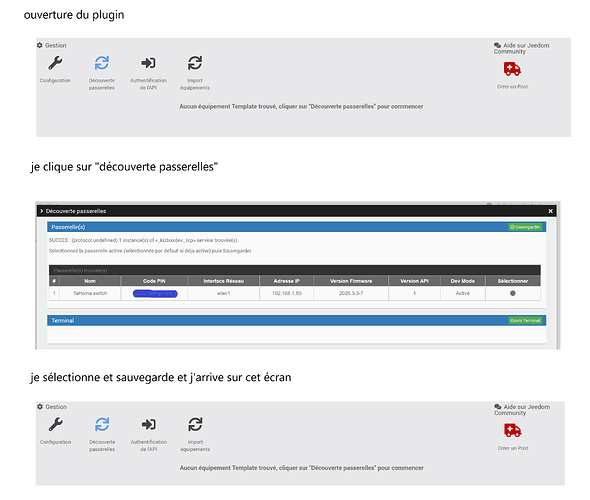Click the Terminal blue section header
The image size is (590, 500).
tap(297, 321)
